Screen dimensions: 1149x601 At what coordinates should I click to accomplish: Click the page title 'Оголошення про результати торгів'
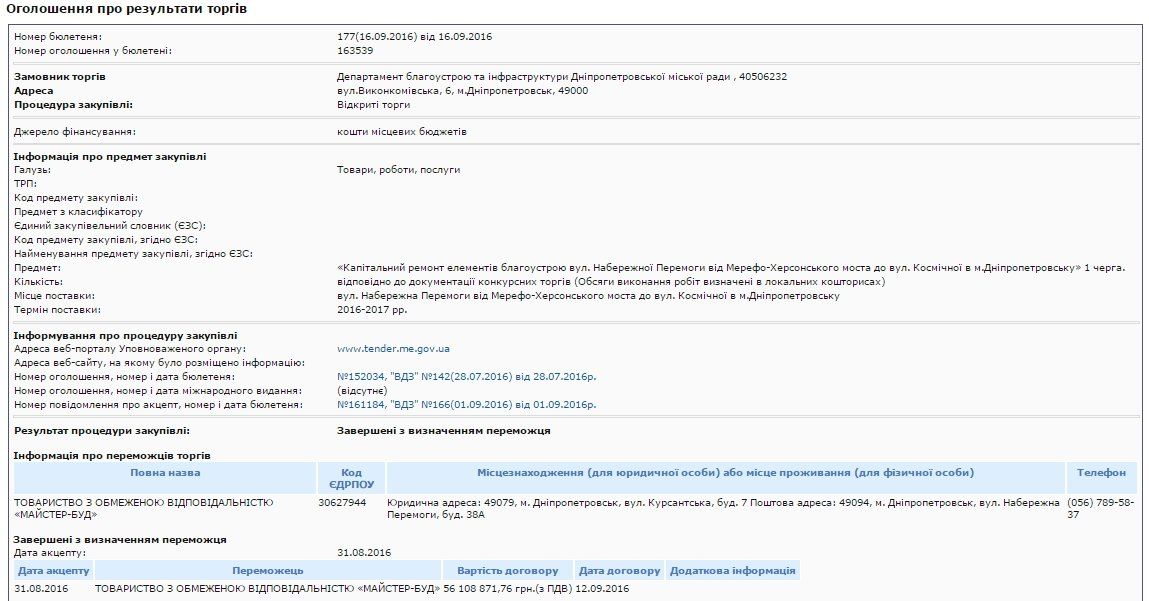(x=126, y=9)
